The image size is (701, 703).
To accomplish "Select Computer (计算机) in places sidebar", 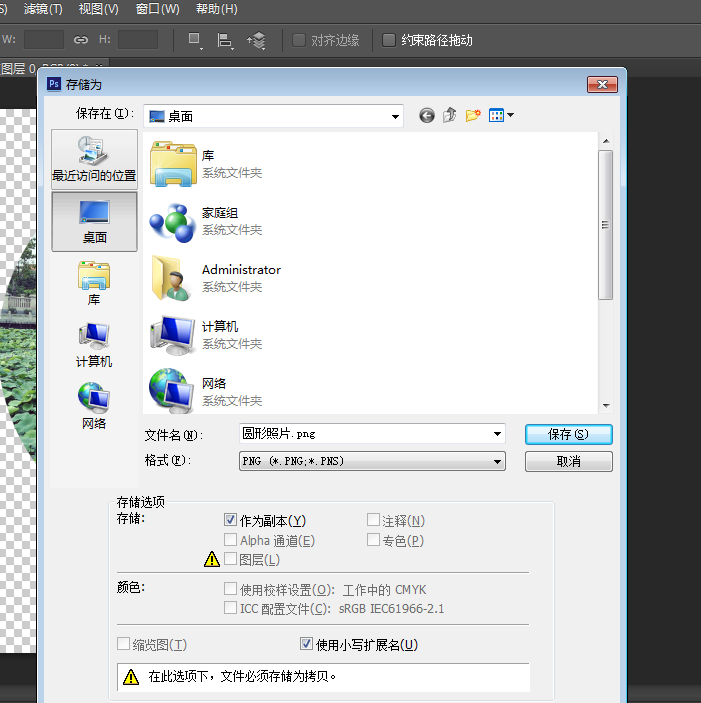I will [x=94, y=345].
